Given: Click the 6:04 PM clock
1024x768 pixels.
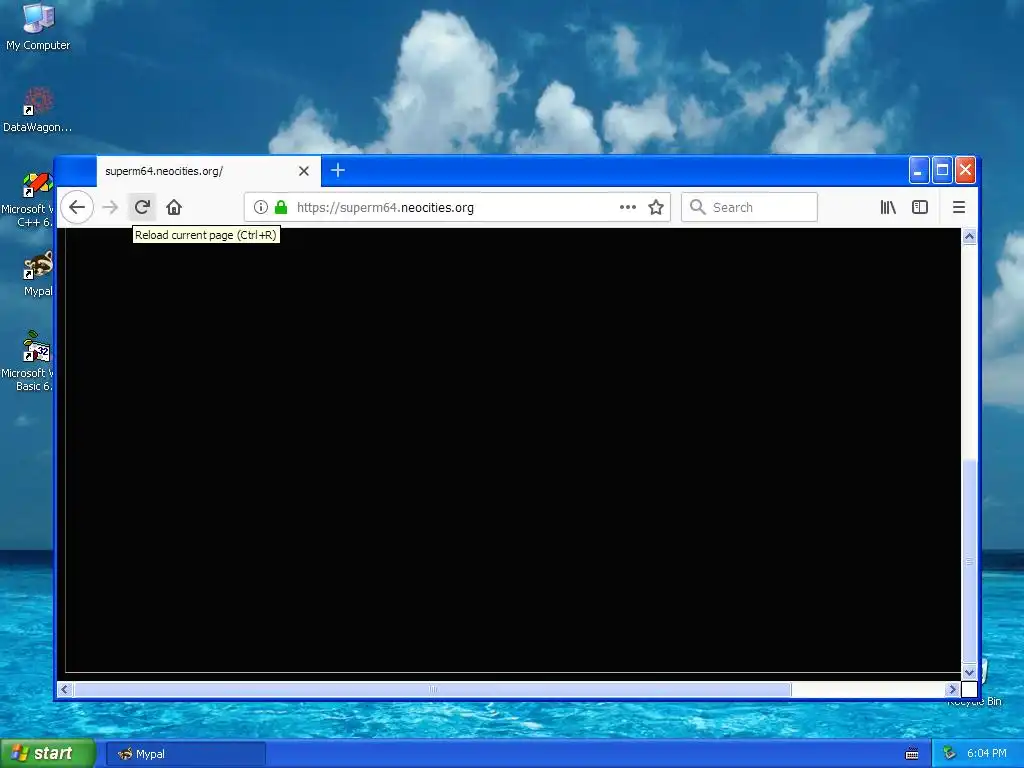Looking at the screenshot, I should [x=987, y=754].
